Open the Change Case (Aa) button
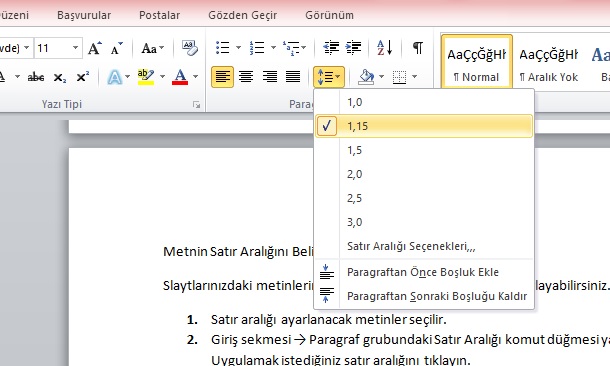 coord(152,48)
